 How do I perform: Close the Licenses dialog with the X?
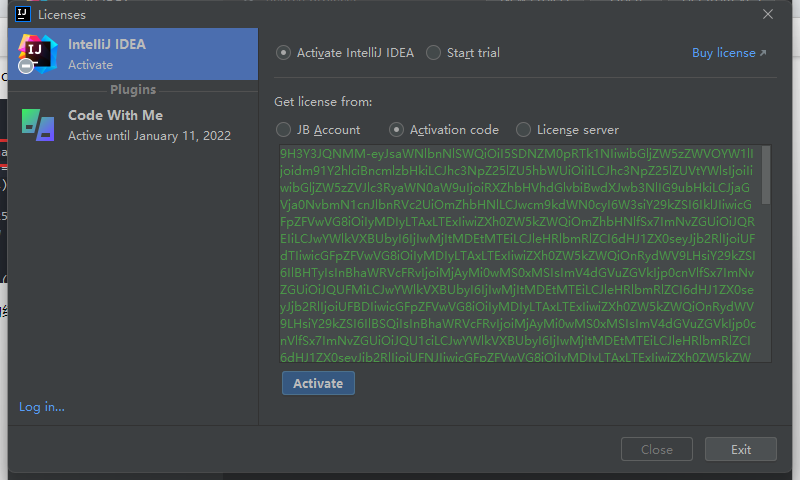768,14
